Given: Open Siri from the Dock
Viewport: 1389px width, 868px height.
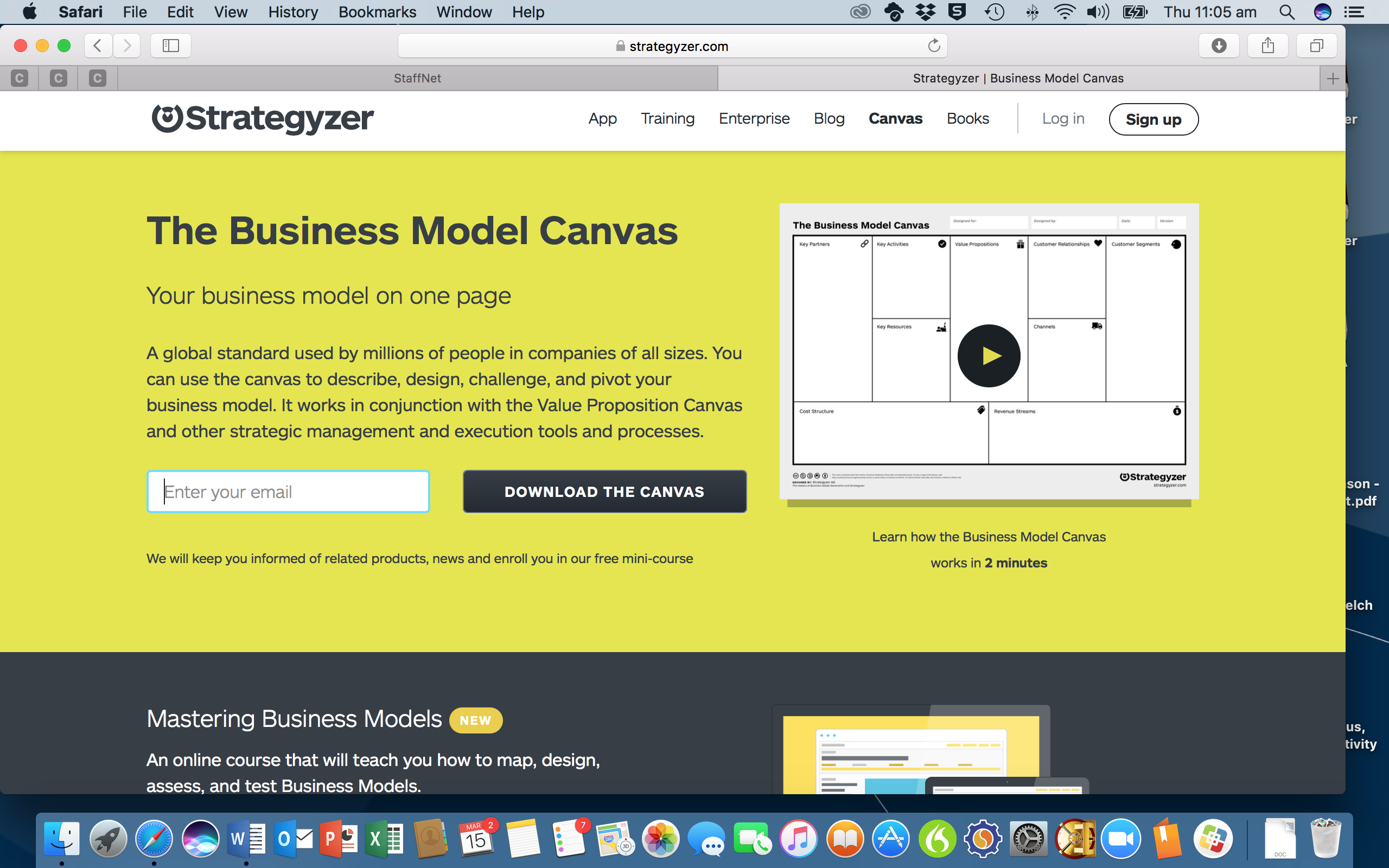Looking at the screenshot, I should [x=200, y=838].
